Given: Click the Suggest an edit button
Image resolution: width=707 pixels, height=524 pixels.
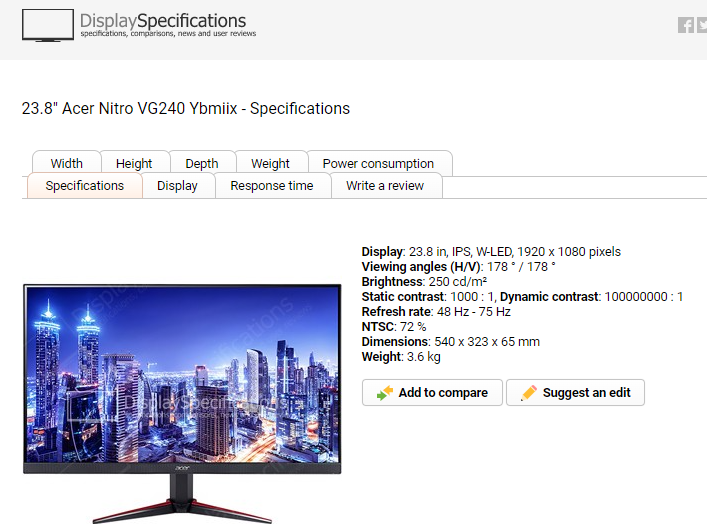Looking at the screenshot, I should (x=575, y=393).
